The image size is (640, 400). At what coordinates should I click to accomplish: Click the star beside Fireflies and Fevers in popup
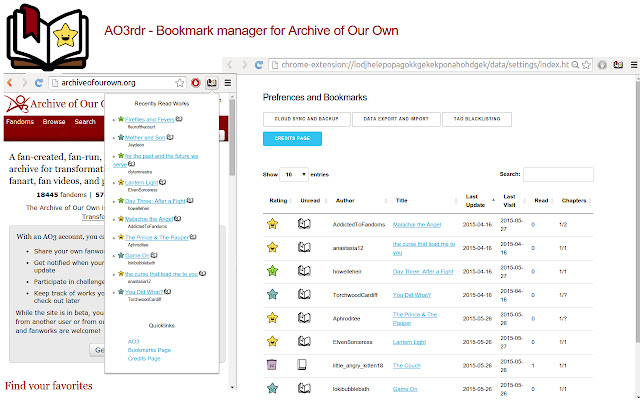point(121,119)
